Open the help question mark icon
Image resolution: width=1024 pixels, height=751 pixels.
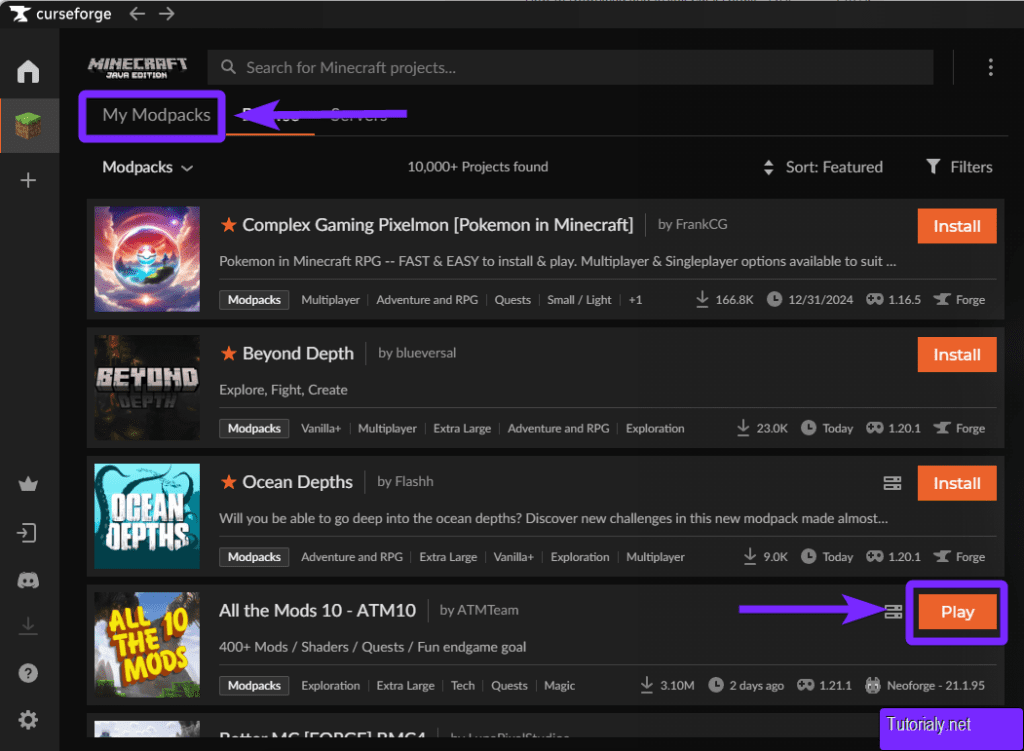[x=28, y=673]
